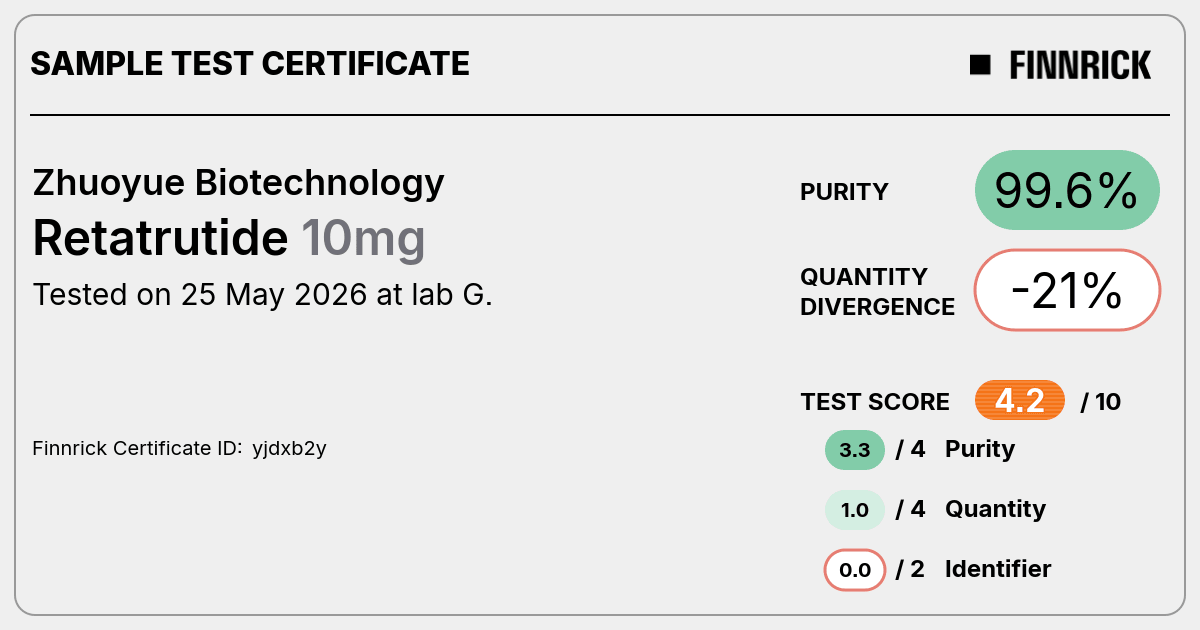Select the 0.0 identifier score pill

pos(855,570)
